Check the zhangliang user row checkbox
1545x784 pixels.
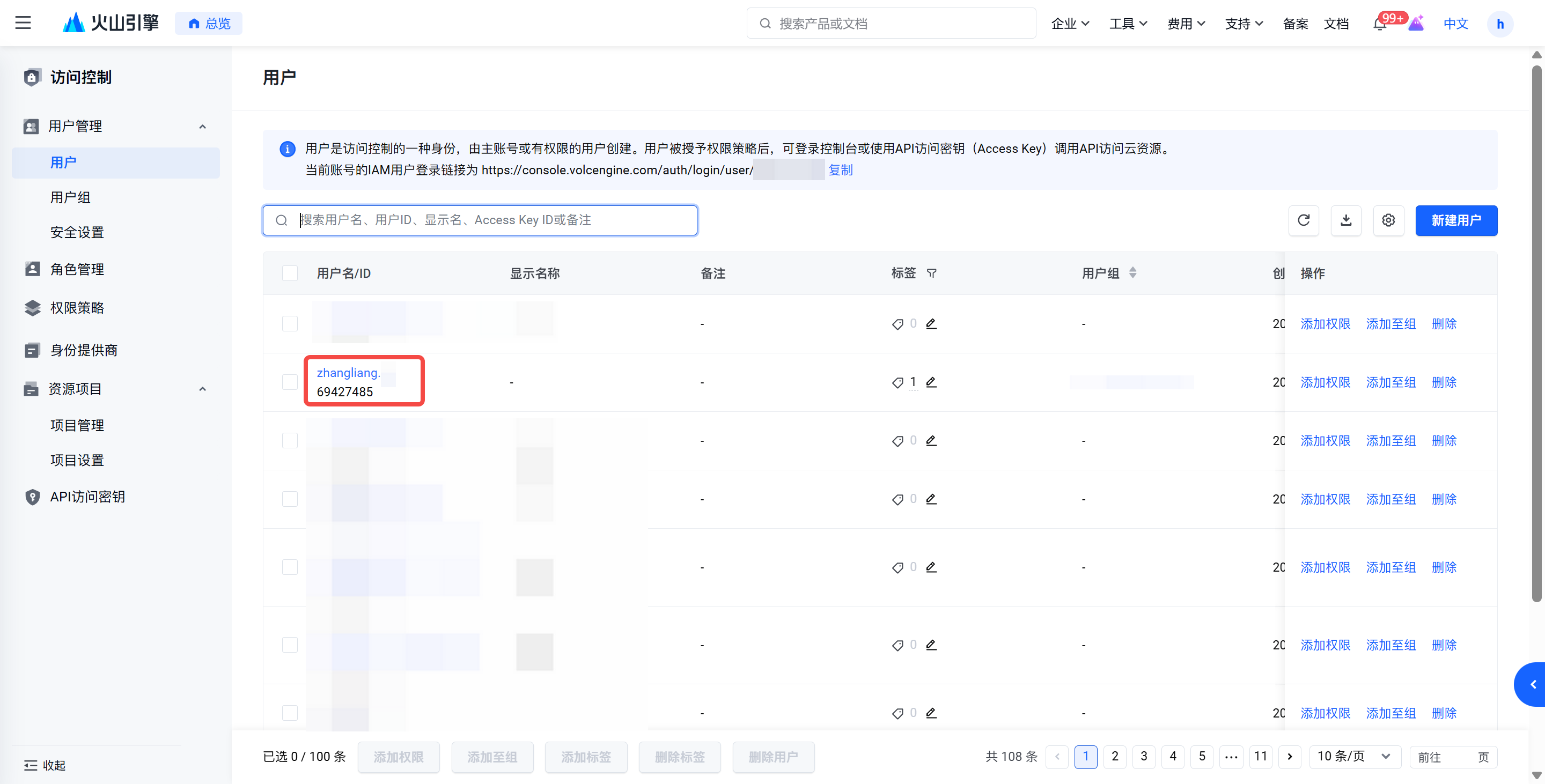click(x=290, y=382)
